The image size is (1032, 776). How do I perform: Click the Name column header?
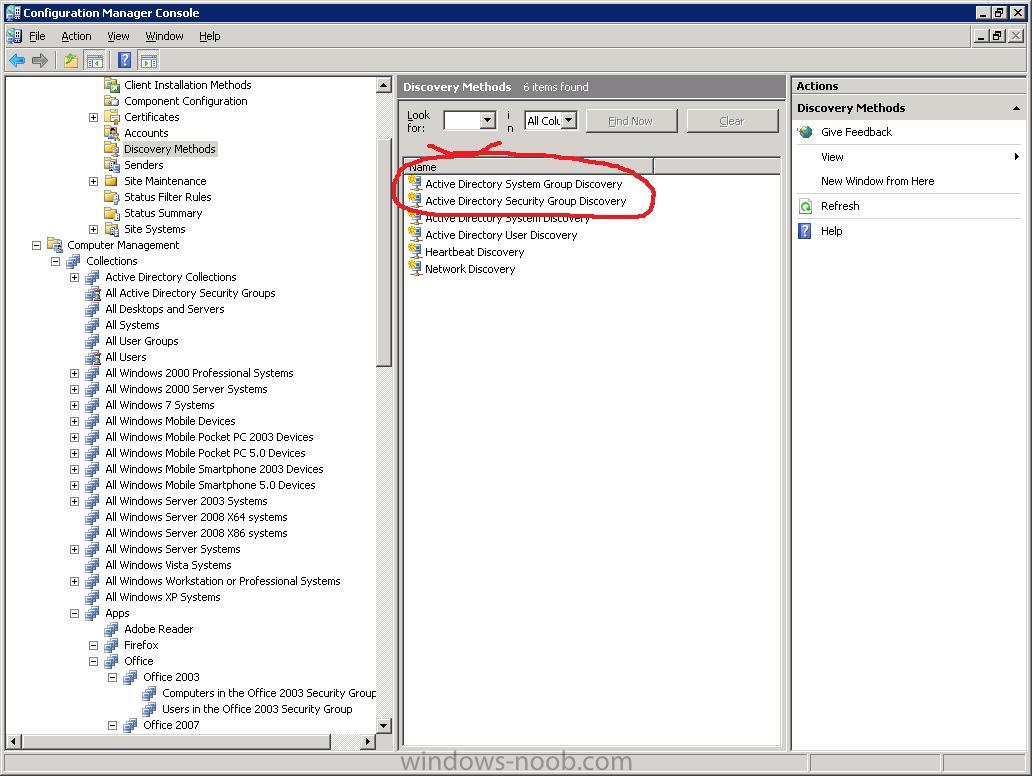point(529,167)
